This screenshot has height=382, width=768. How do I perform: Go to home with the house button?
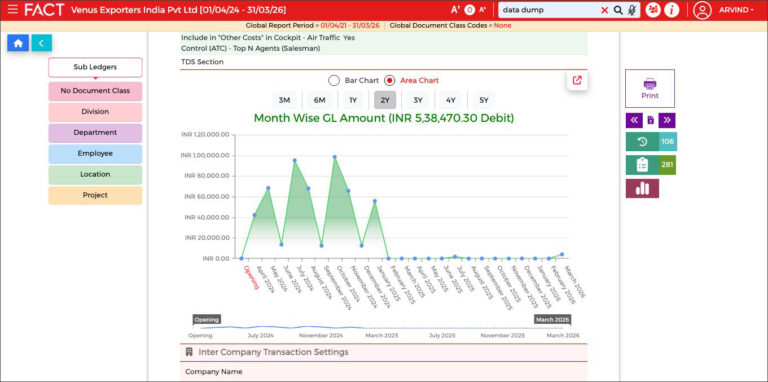(x=18, y=43)
